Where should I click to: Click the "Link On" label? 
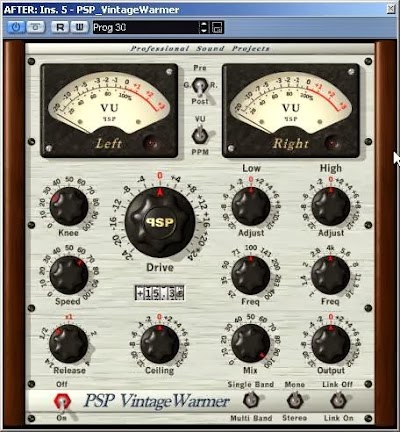[338, 418]
